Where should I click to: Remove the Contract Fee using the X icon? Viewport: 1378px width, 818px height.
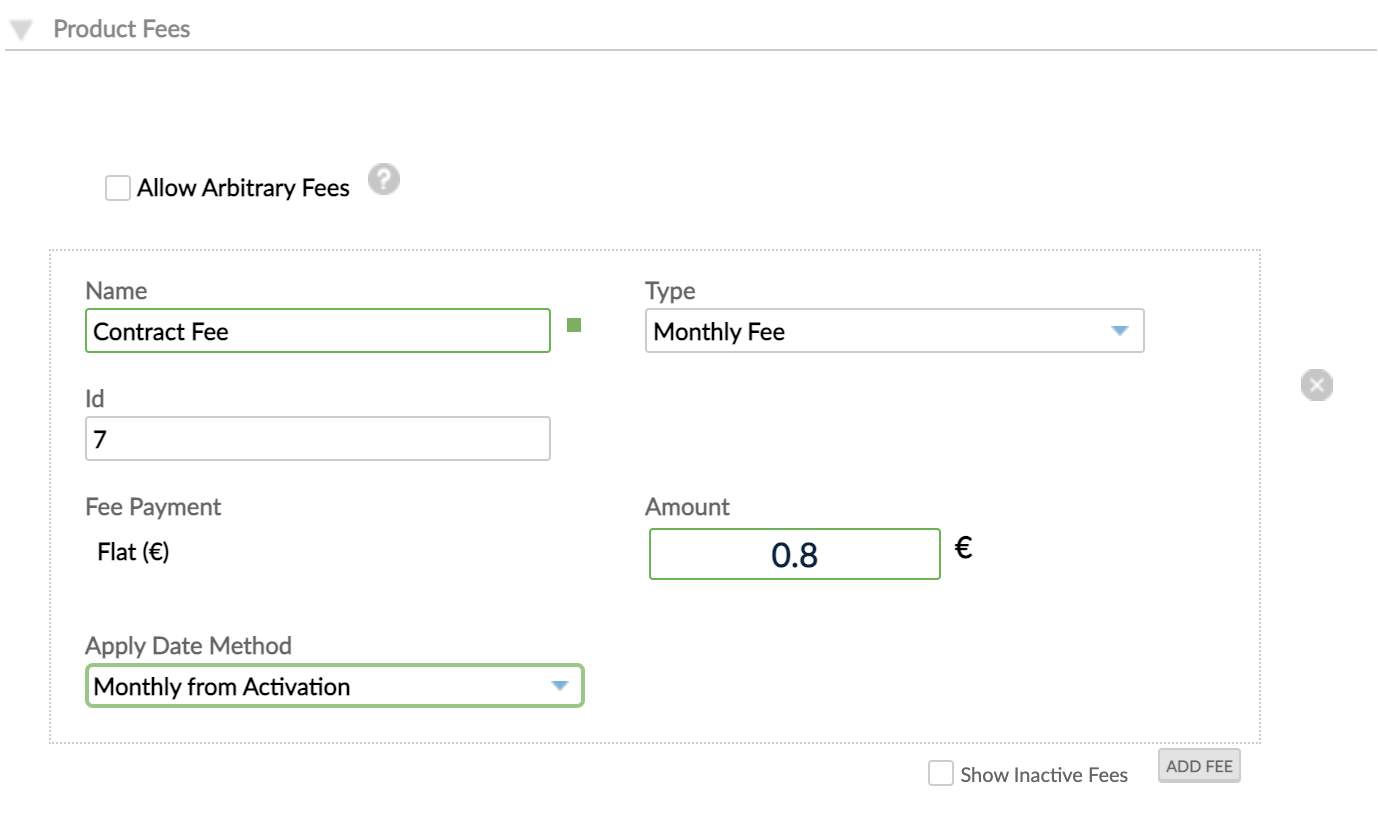[1316, 385]
